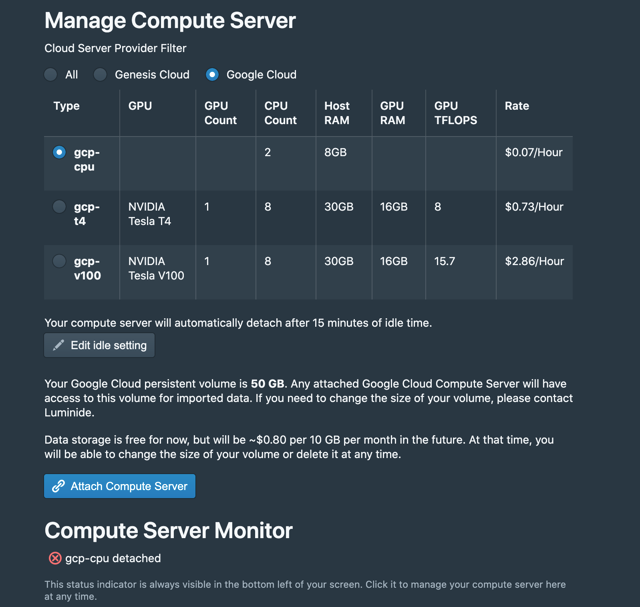The image size is (640, 607).
Task: Click the Host RAM column header
Action: tap(337, 113)
